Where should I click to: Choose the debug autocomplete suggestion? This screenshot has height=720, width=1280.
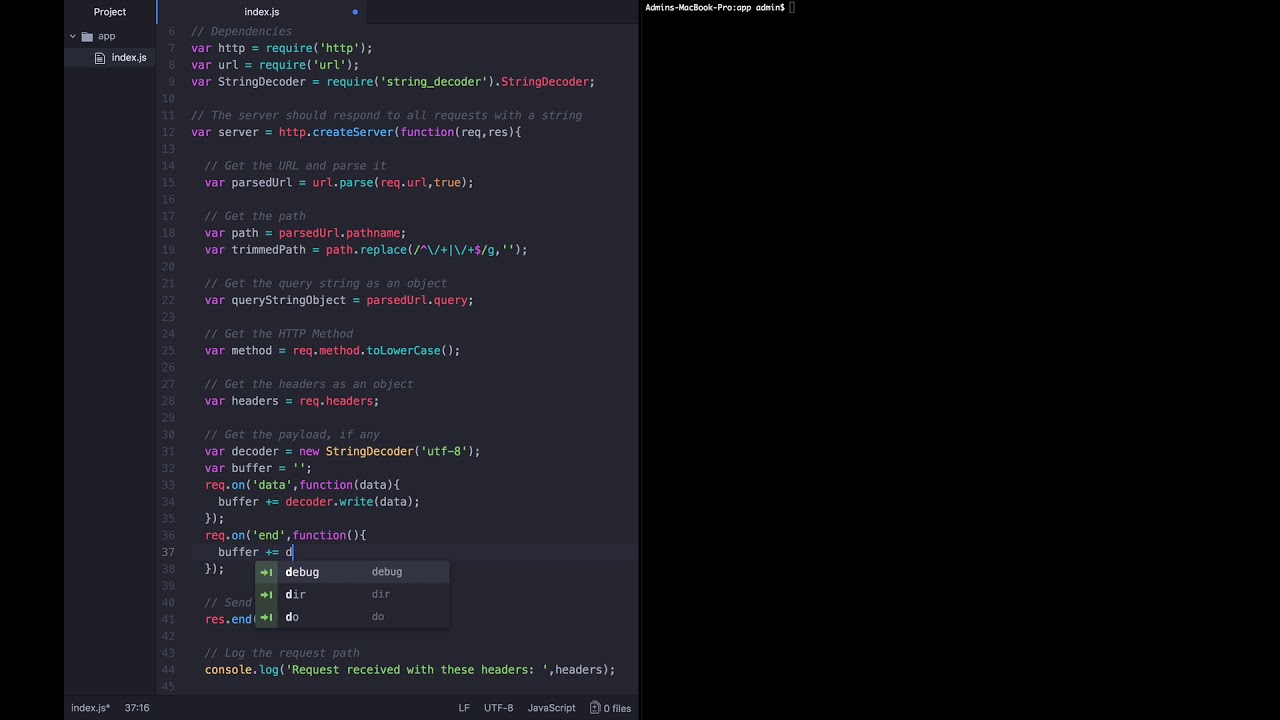coord(352,572)
